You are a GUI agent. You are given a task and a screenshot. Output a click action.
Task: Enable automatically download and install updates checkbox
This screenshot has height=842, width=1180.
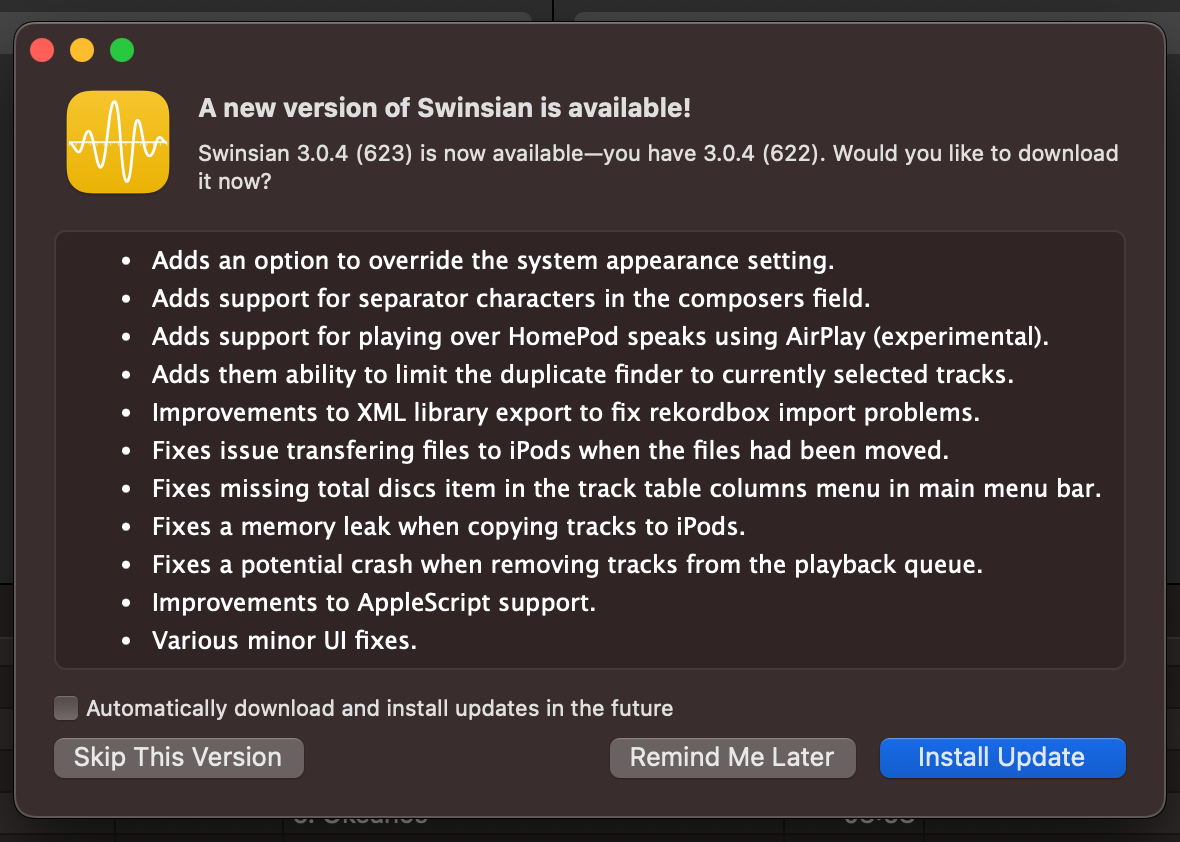click(66, 708)
